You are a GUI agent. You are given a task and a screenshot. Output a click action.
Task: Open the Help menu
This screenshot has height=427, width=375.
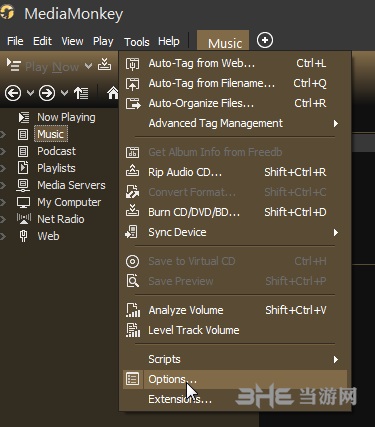(x=169, y=41)
